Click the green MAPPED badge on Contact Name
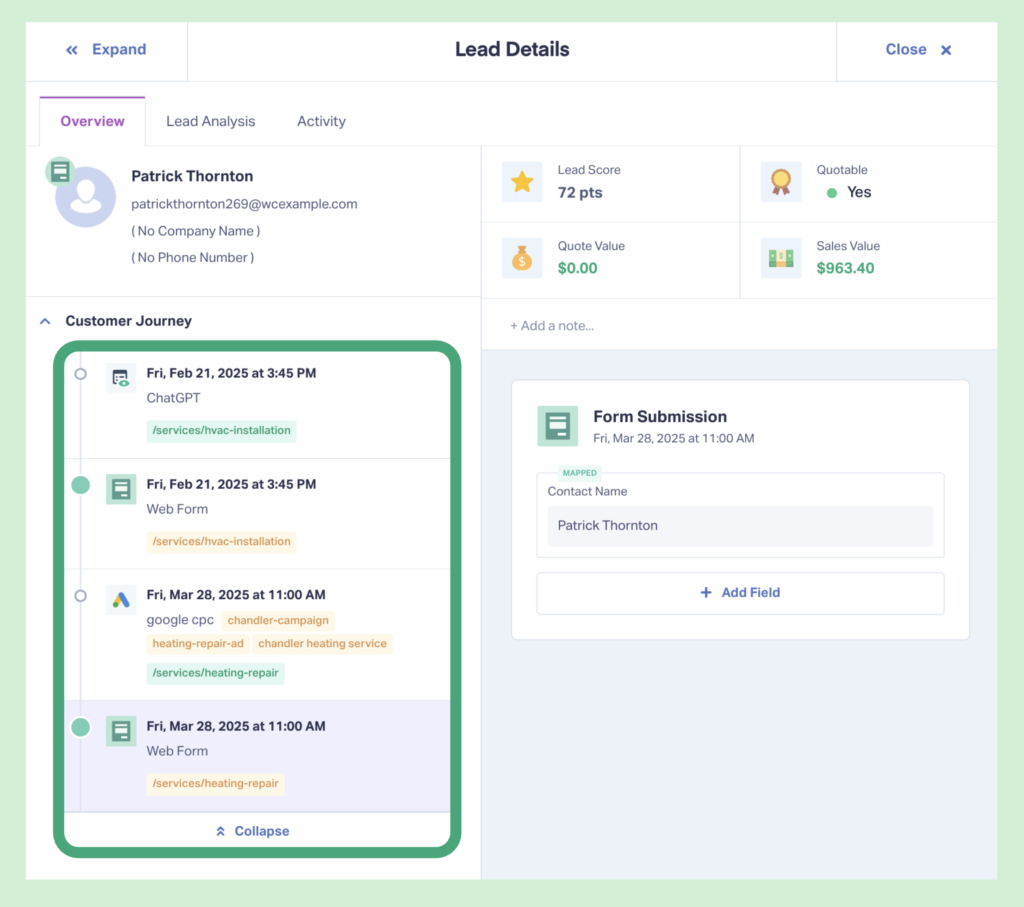 [x=579, y=473]
